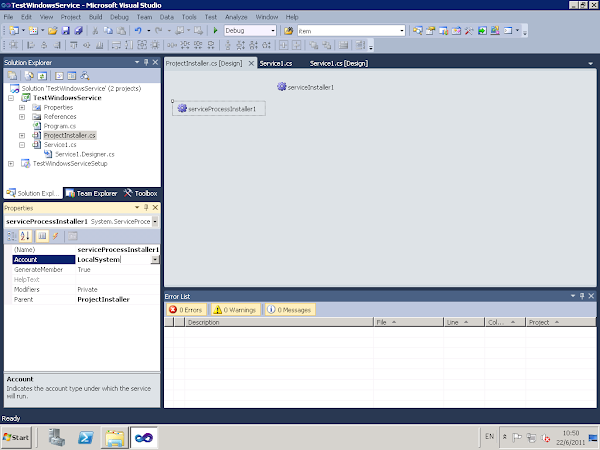This screenshot has height=450, width=600.
Task: Toggle the Categorized view in Properties
Action: click(x=12, y=236)
